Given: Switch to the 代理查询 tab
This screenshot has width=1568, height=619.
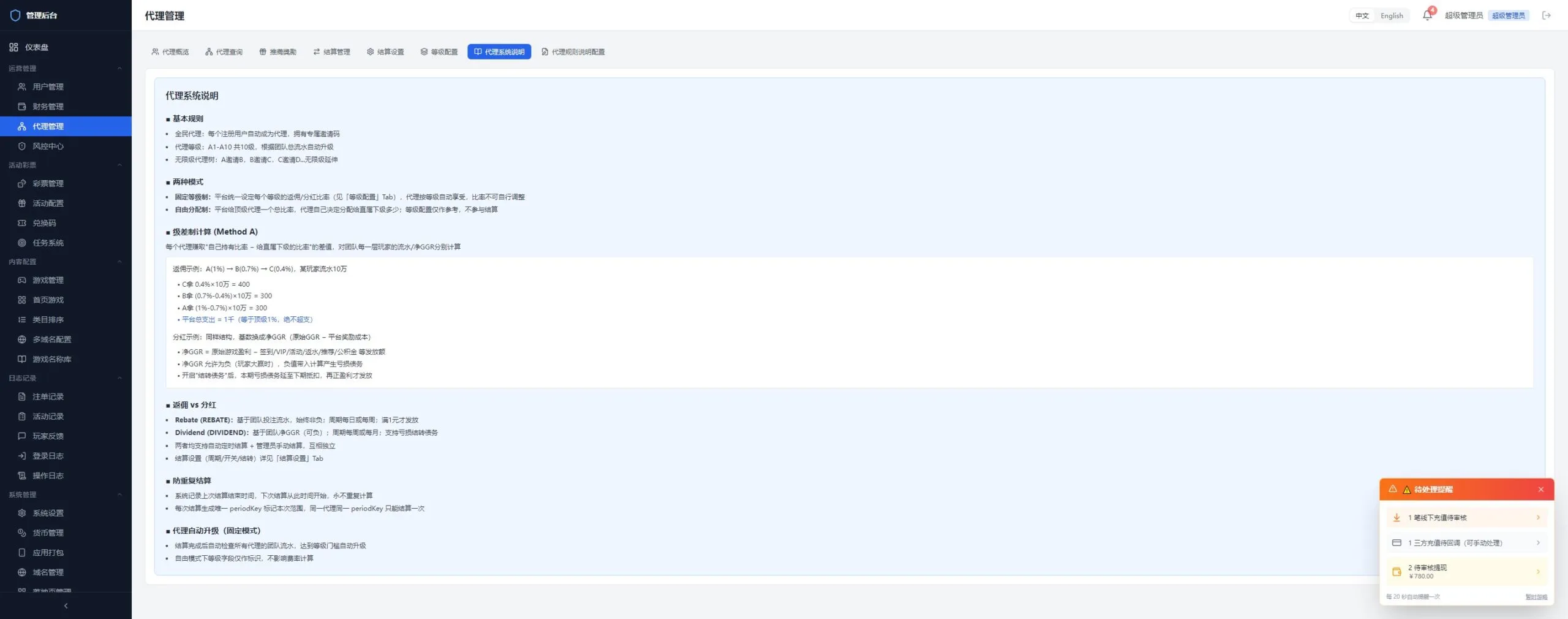Looking at the screenshot, I should point(224,52).
